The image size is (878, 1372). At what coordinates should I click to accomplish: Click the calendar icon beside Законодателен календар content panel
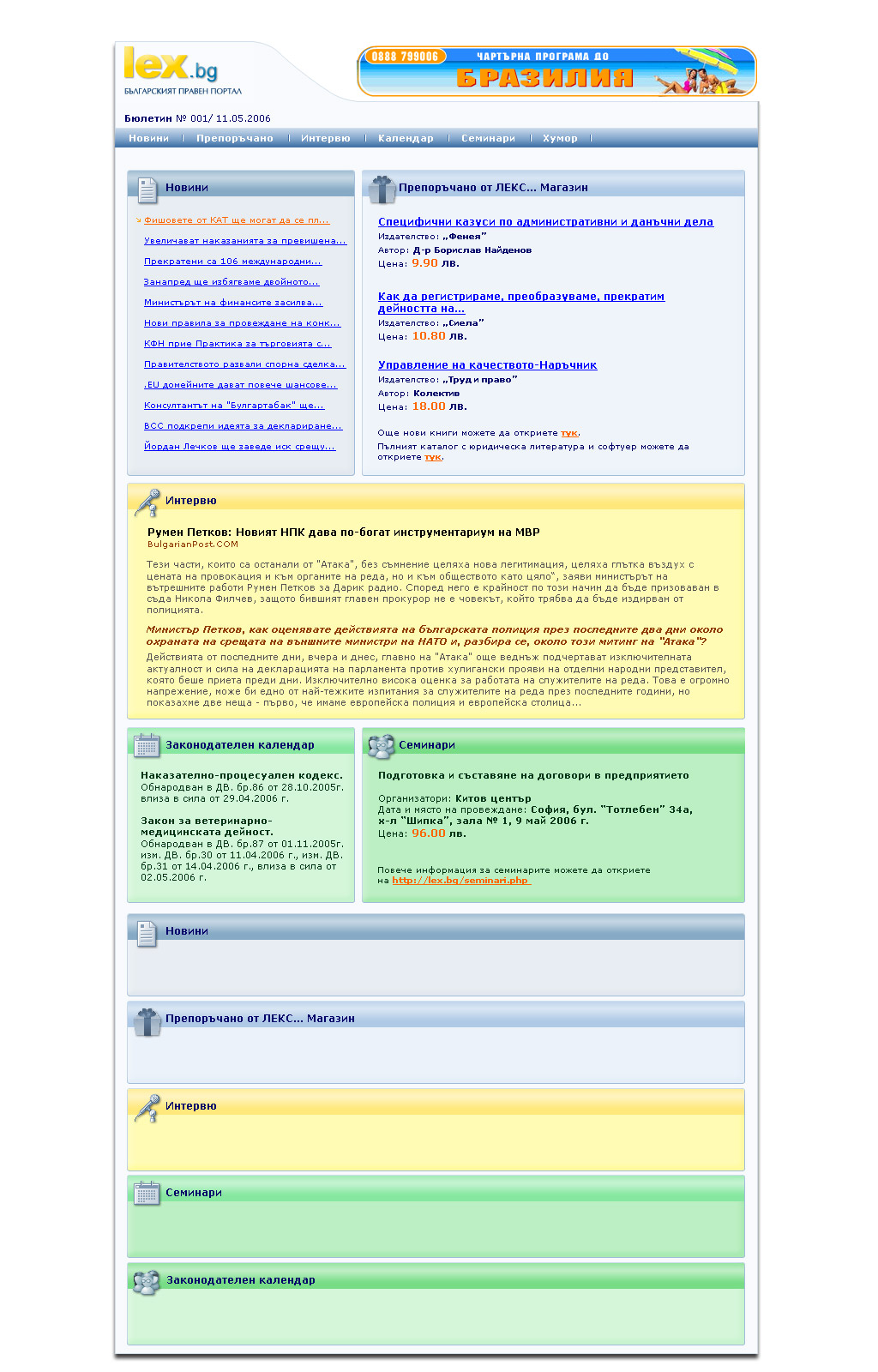[x=147, y=745]
